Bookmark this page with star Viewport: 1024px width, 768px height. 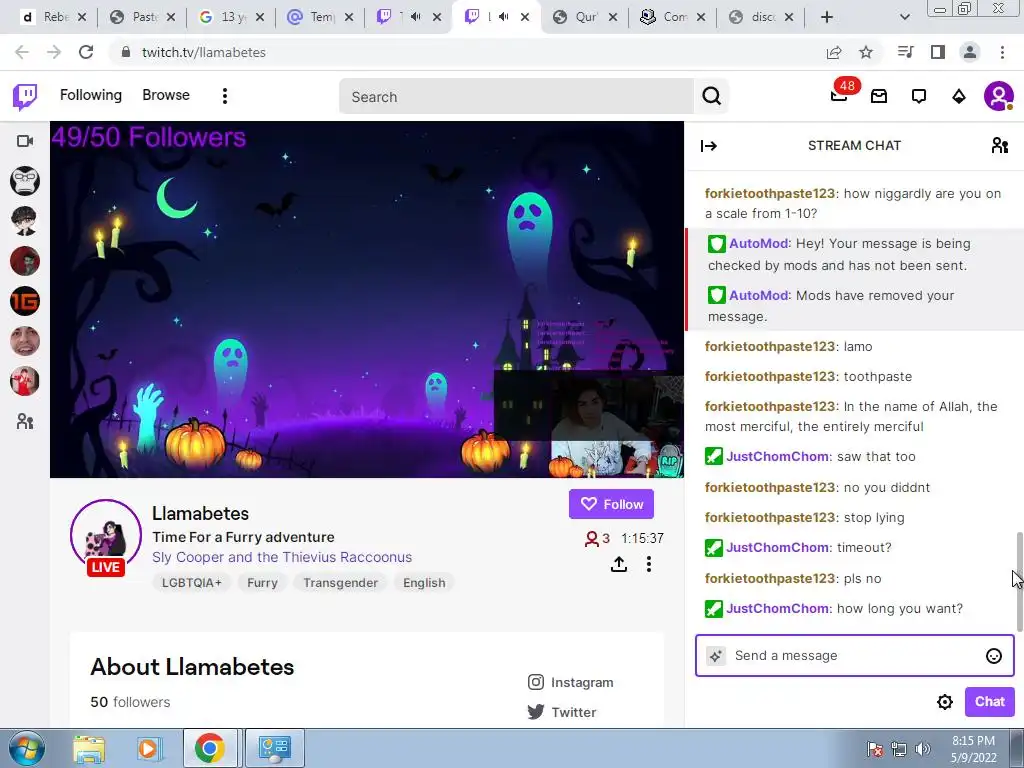866,52
